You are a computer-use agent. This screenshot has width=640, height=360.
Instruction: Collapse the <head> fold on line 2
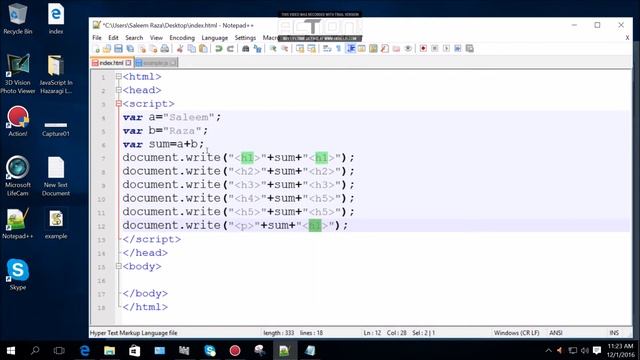[118, 90]
